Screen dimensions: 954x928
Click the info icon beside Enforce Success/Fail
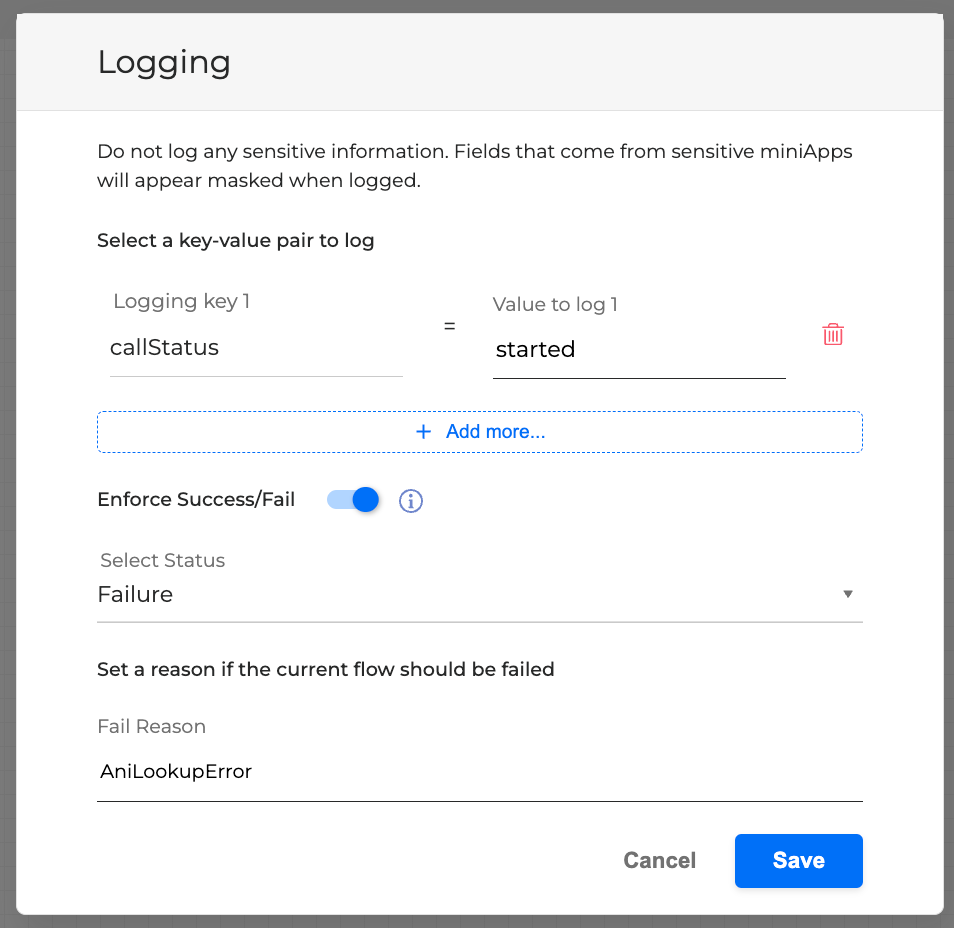[411, 501]
